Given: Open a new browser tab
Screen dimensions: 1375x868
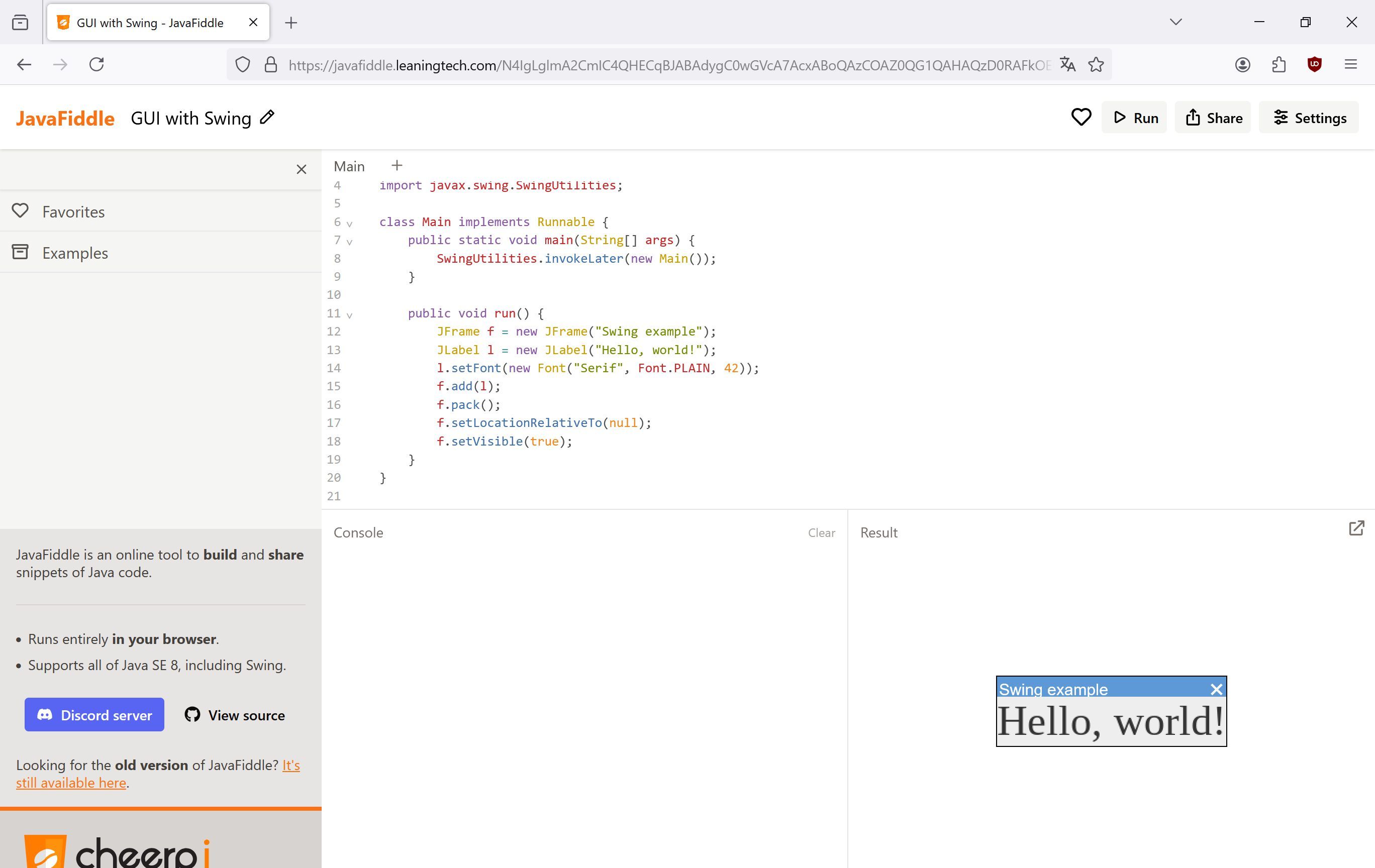Looking at the screenshot, I should point(290,22).
